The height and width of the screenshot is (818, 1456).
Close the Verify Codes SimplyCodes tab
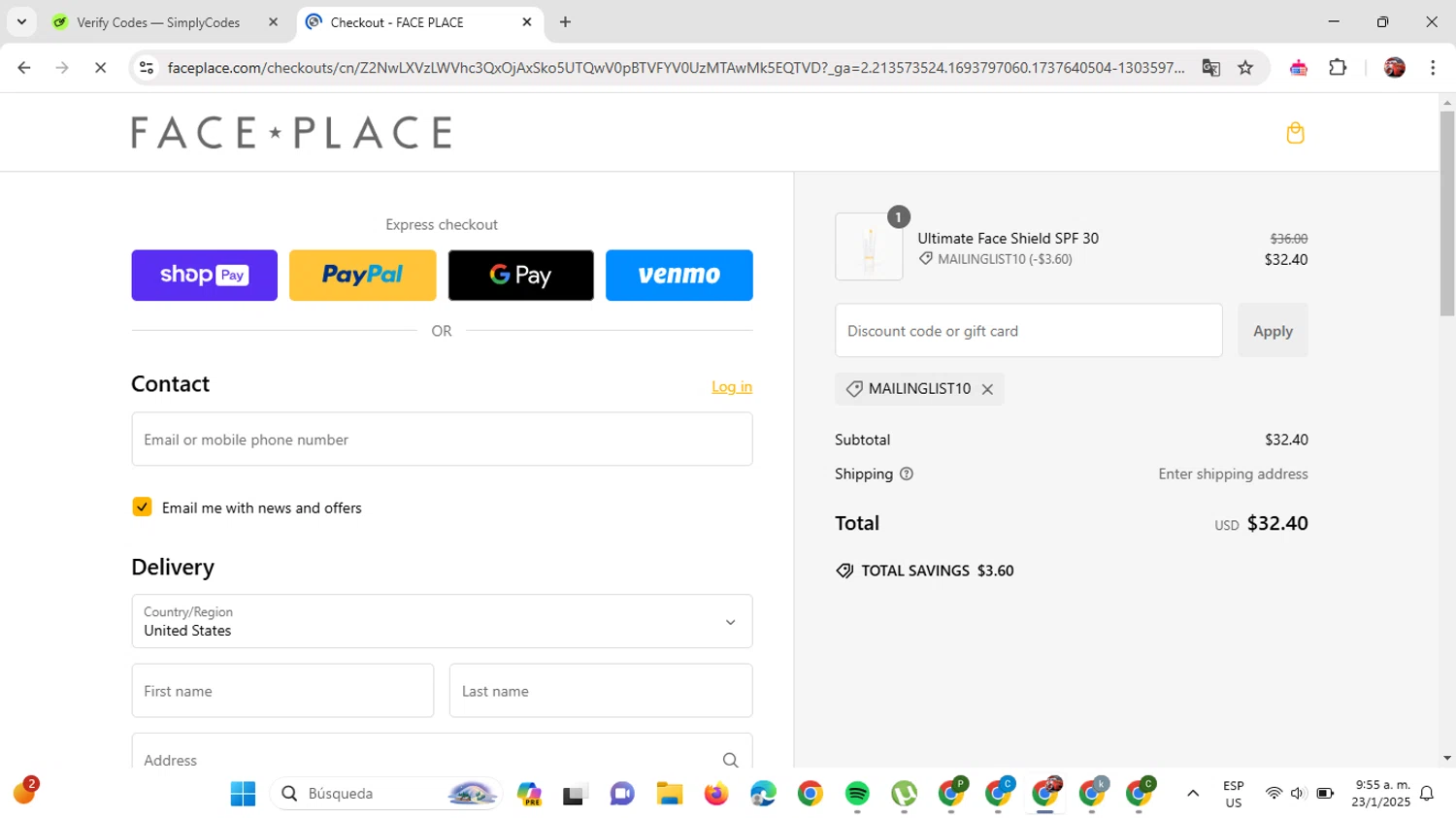pyautogui.click(x=273, y=21)
